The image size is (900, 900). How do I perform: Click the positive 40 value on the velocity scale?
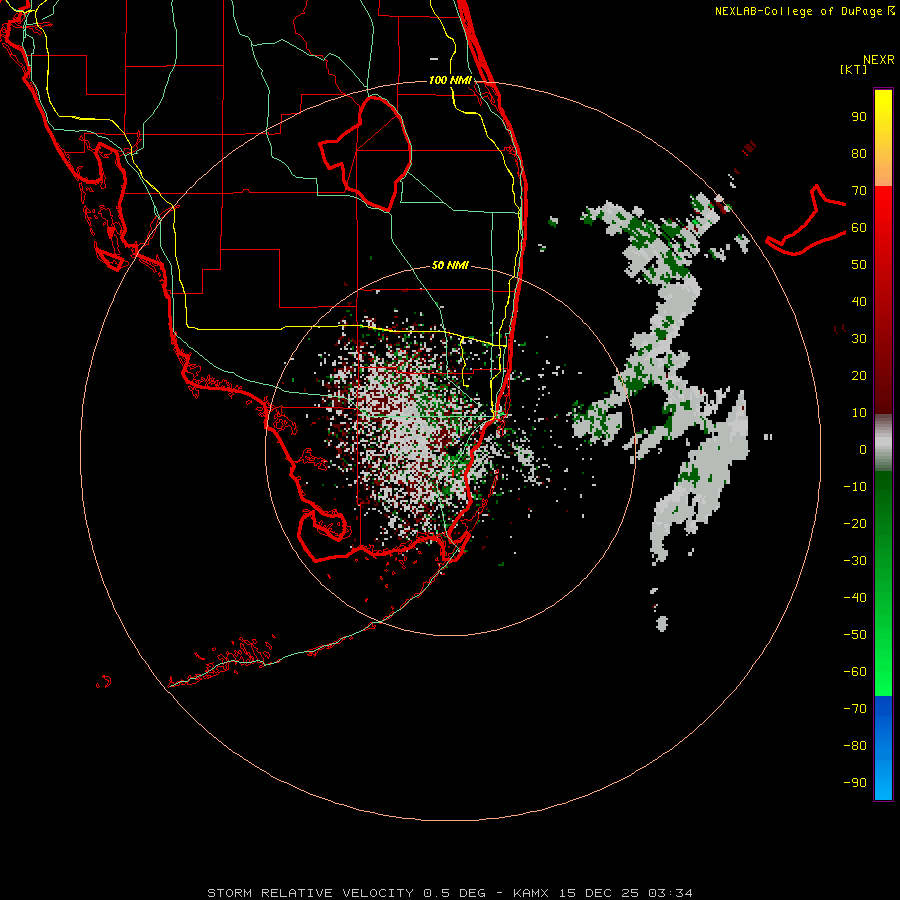point(859,302)
